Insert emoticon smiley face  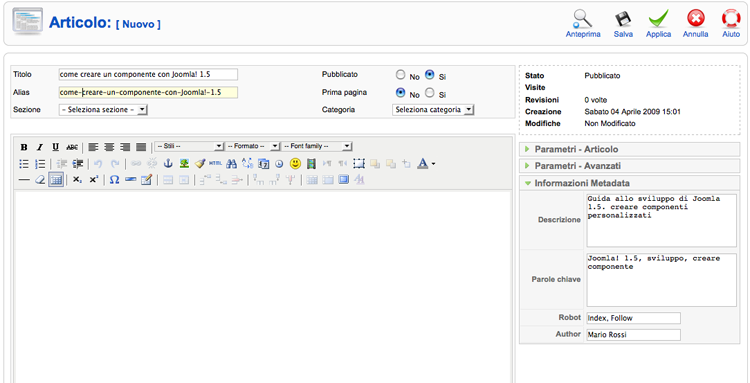[296, 164]
